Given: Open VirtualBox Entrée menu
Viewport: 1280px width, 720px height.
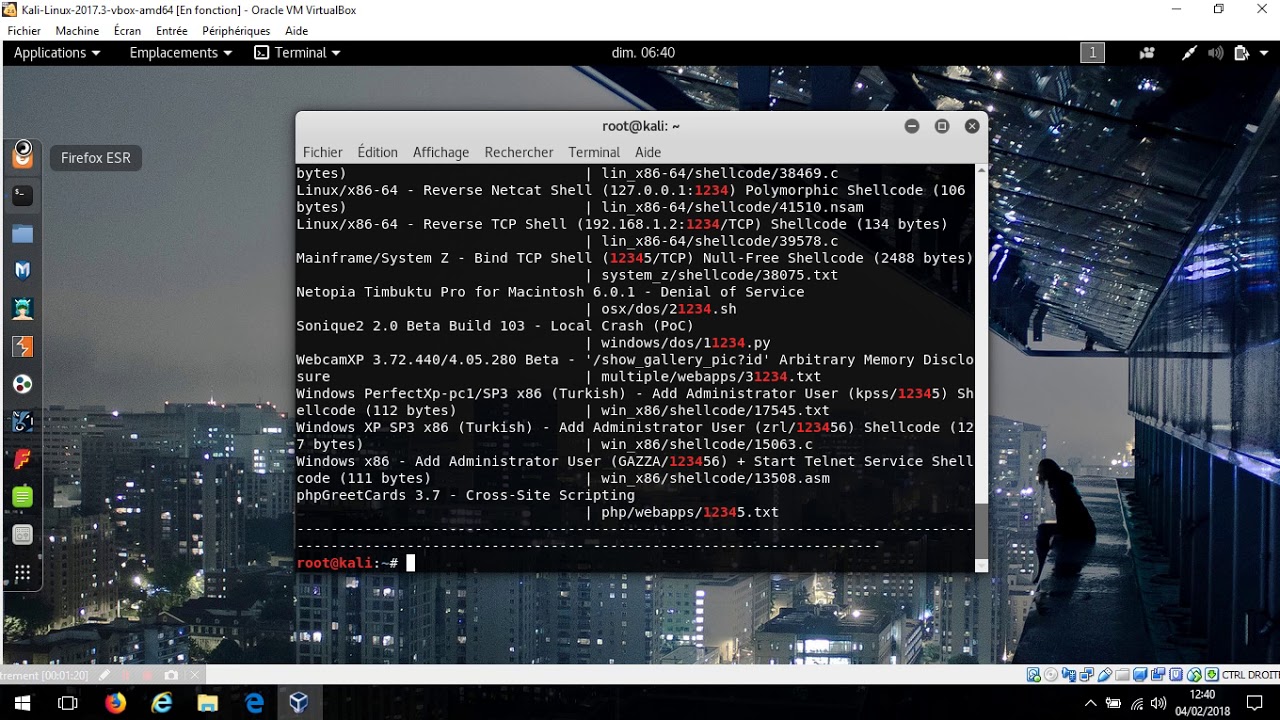Looking at the screenshot, I should tap(172, 31).
